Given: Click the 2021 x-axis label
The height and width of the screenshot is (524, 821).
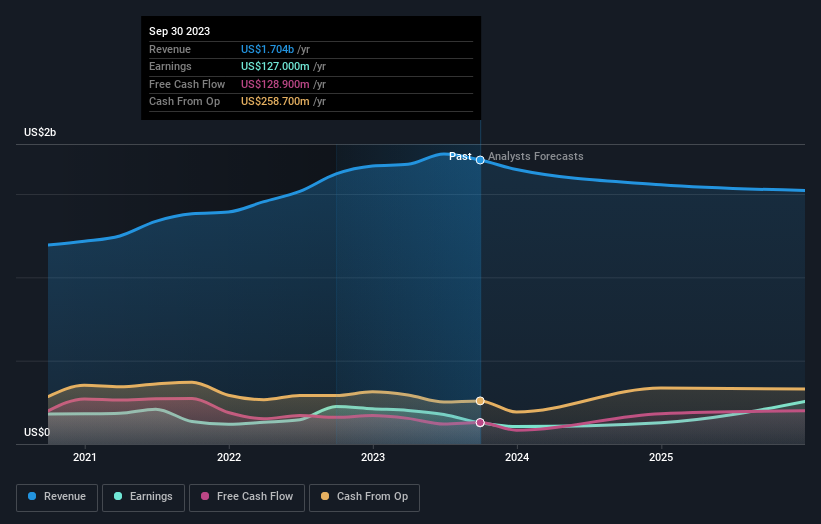Looking at the screenshot, I should (x=85, y=458).
